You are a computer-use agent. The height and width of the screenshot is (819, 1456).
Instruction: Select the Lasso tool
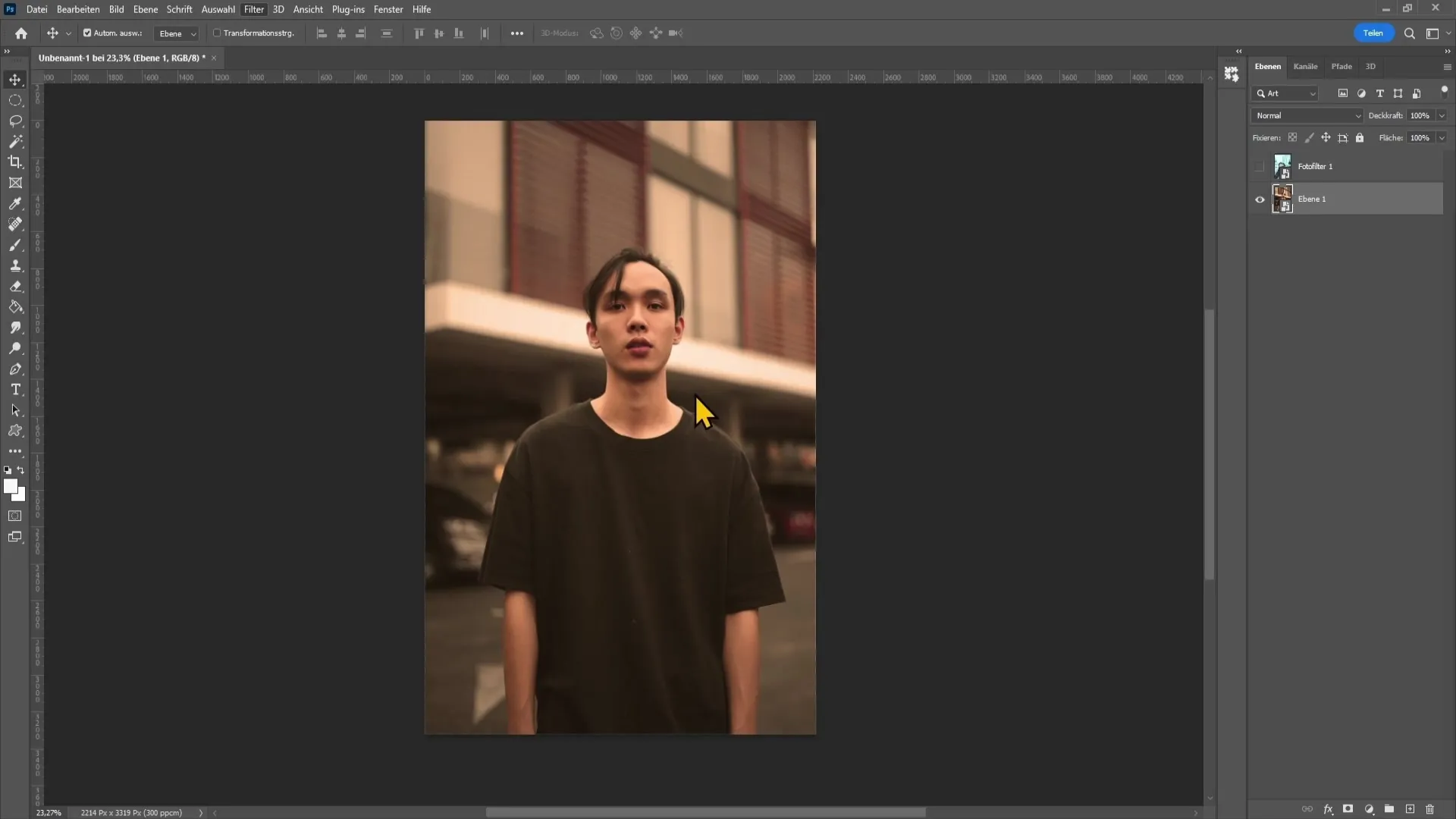[15, 120]
